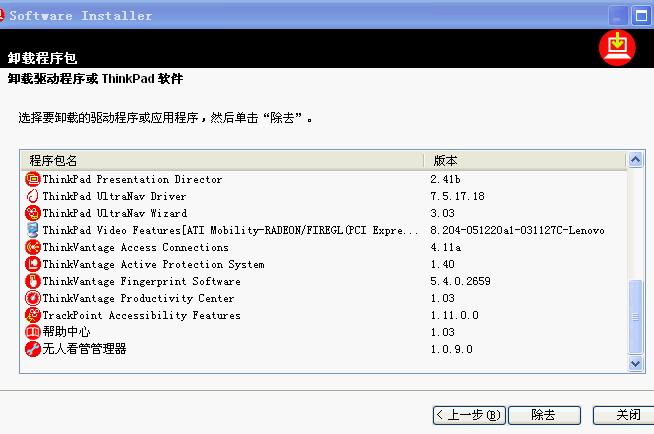Click the list scrollbar down arrow
654x434 pixels.
point(635,364)
